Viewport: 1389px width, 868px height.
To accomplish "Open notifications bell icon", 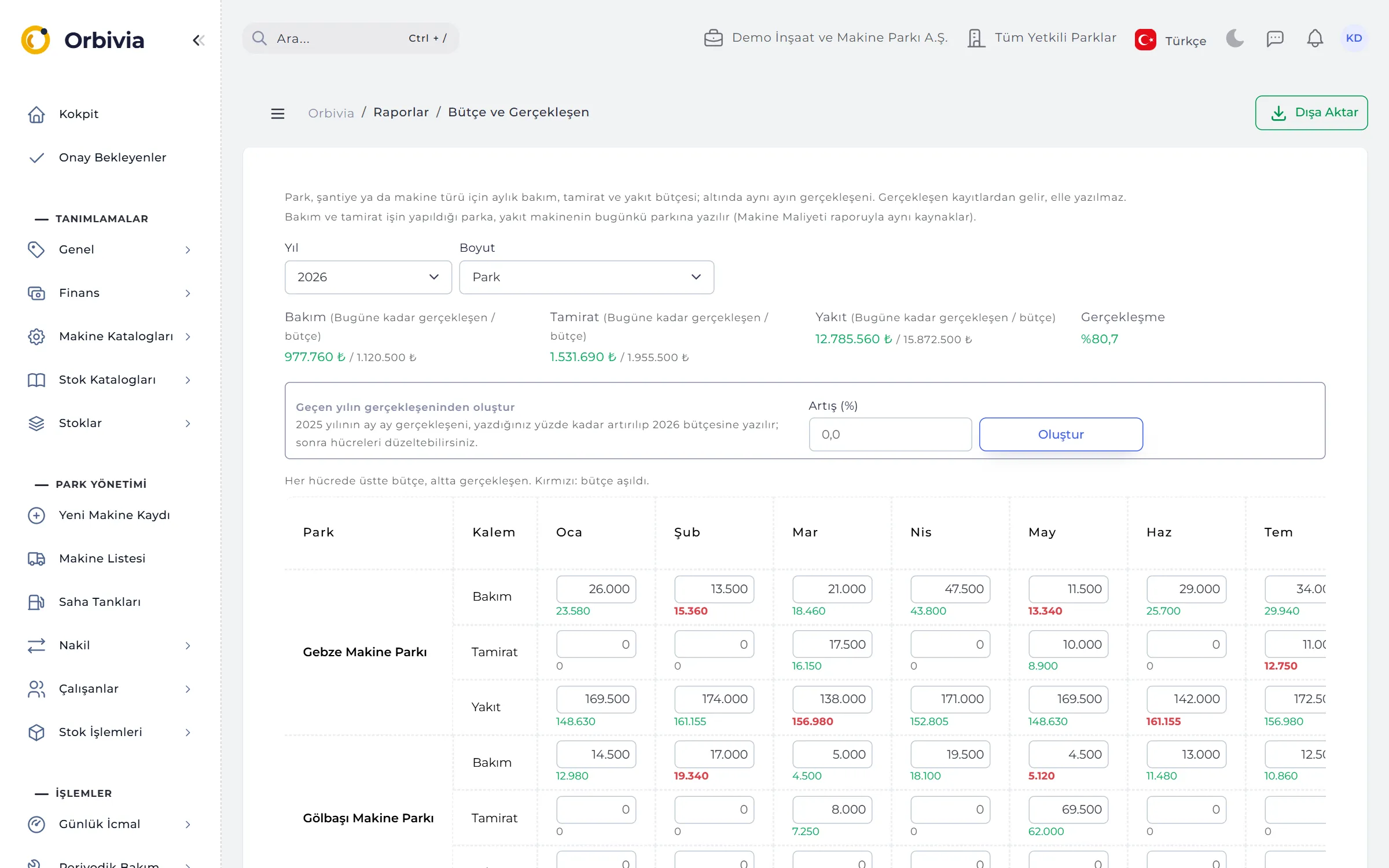I will 1315,38.
